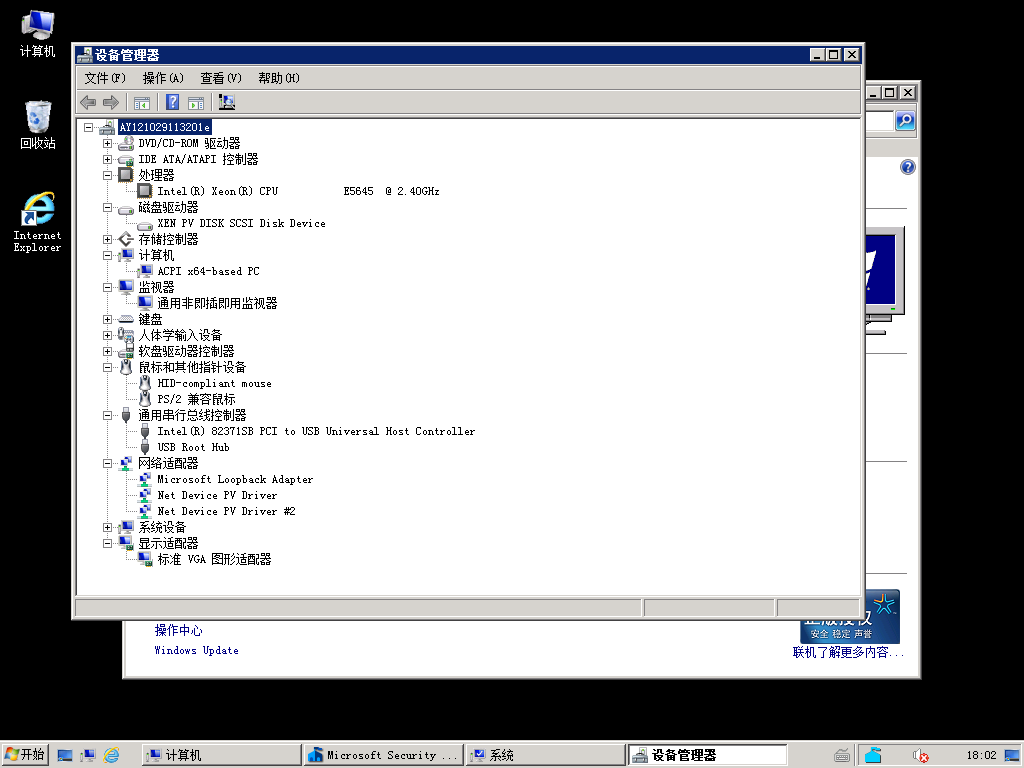
Task: Select 通用非即插即用监视器 entry
Action: (217, 304)
